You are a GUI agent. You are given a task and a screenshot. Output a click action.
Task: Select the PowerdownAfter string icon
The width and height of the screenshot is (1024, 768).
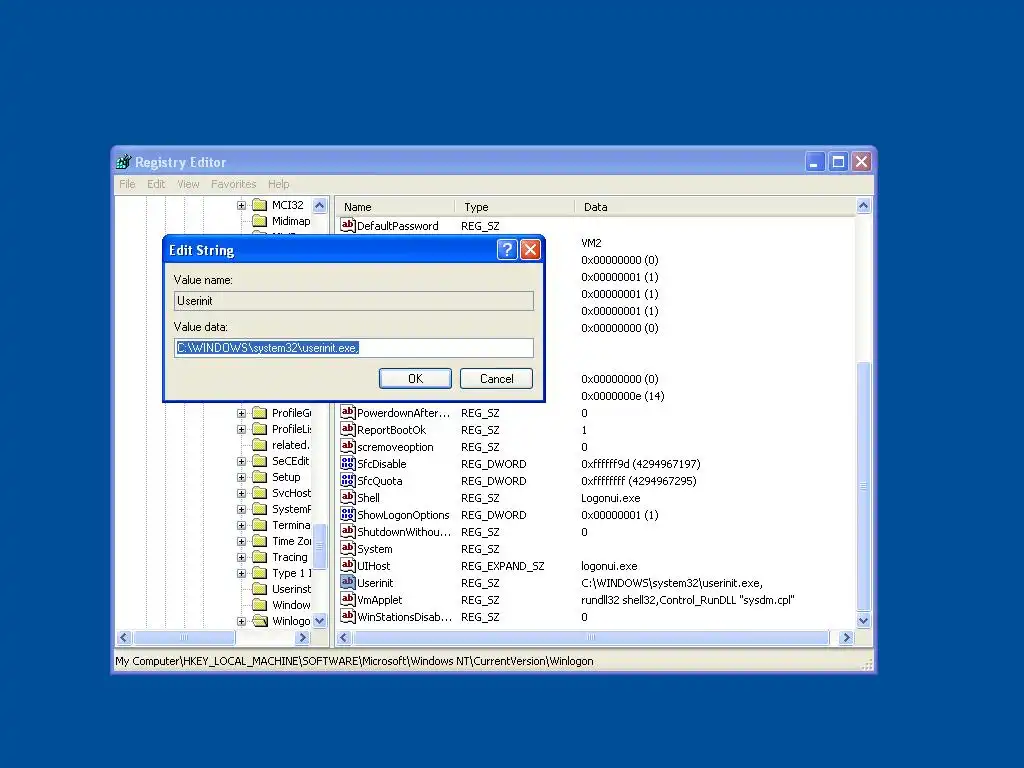click(347, 413)
